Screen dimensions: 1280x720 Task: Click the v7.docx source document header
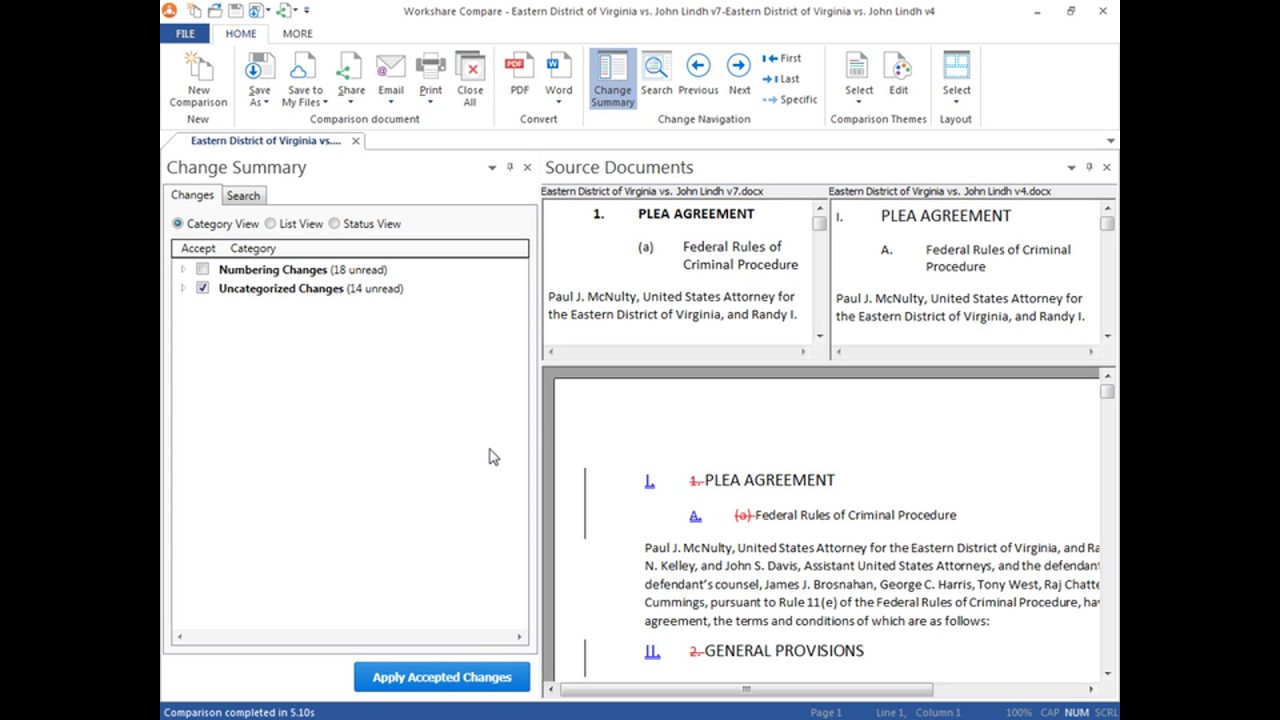(652, 191)
